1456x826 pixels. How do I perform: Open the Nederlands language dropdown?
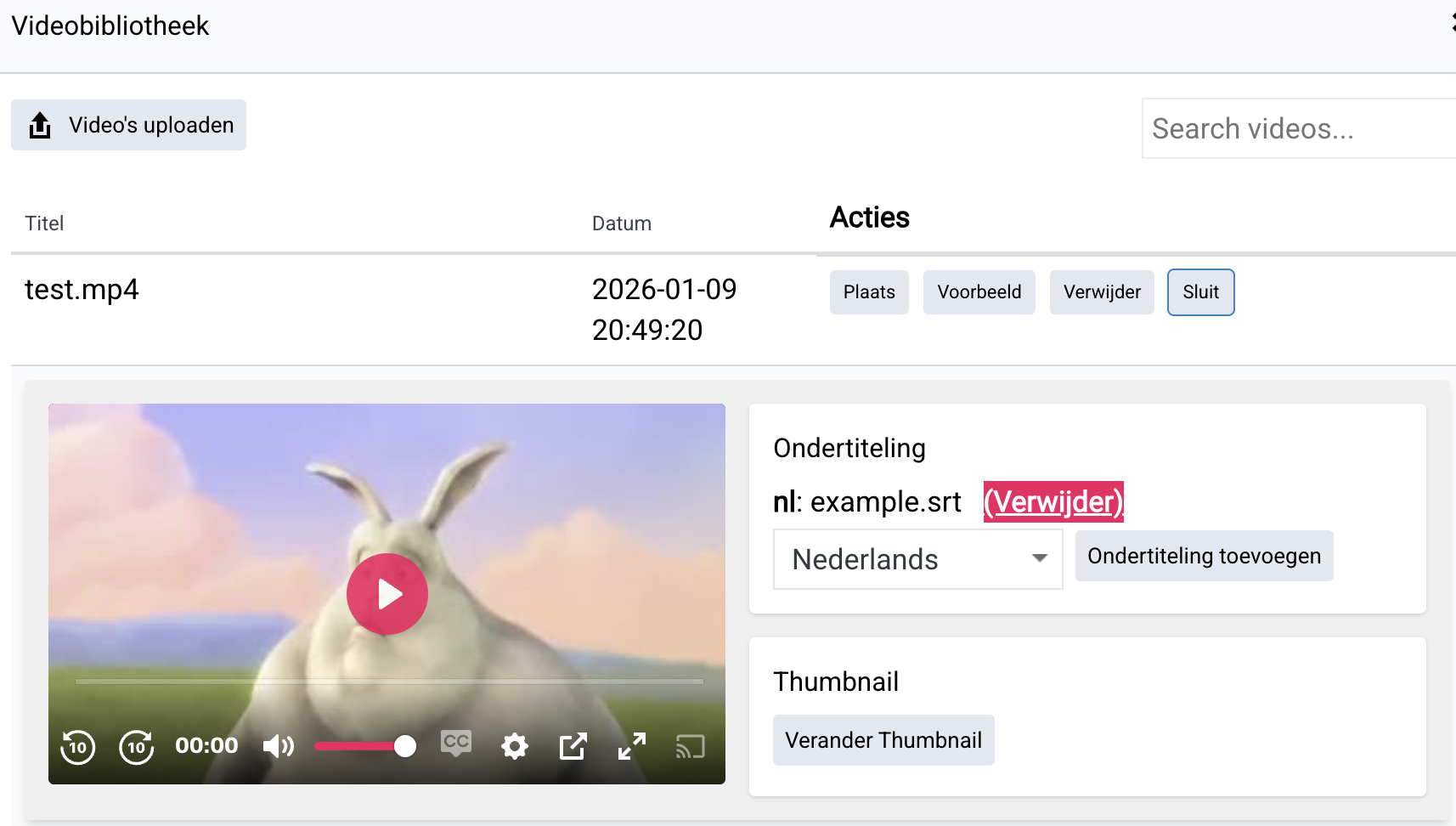tap(918, 559)
